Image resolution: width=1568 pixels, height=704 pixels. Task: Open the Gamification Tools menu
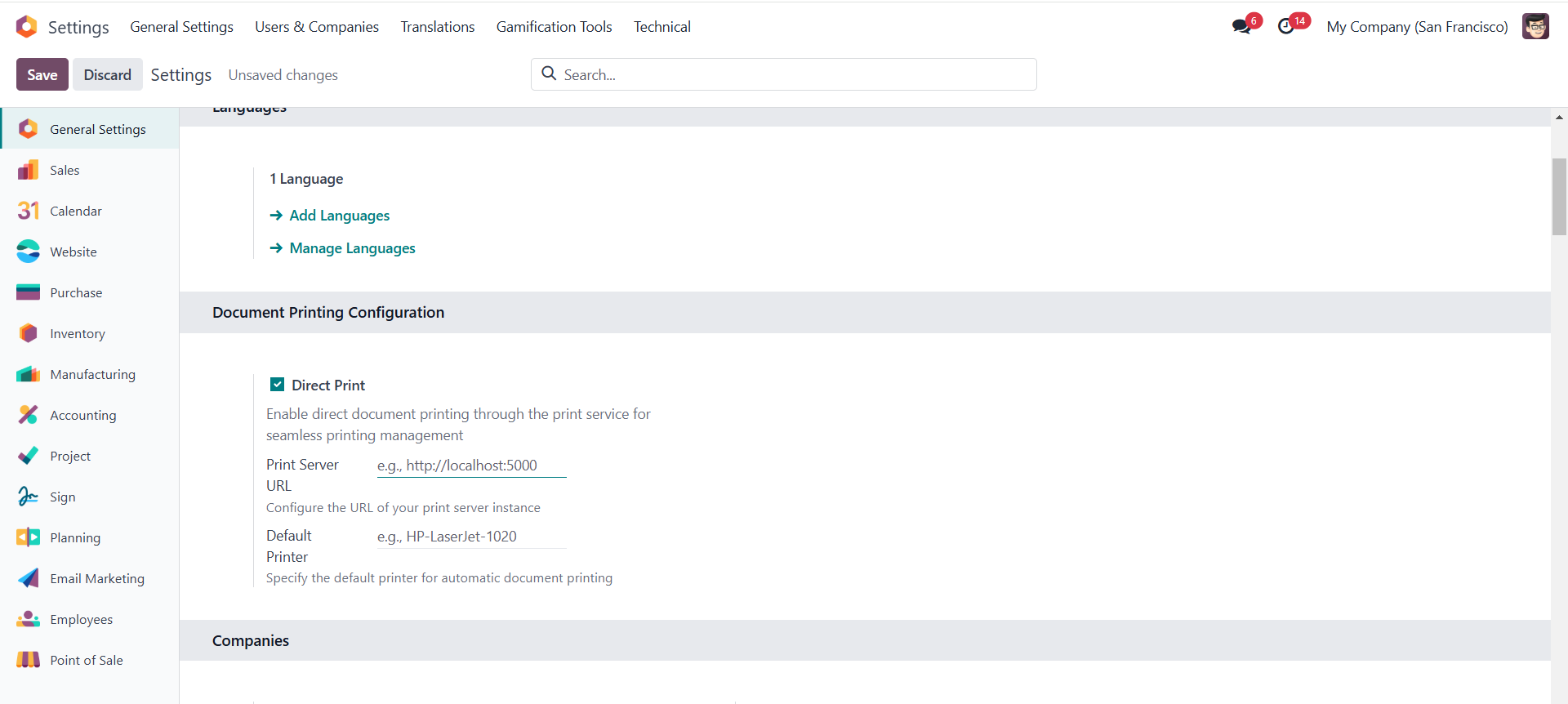click(554, 27)
